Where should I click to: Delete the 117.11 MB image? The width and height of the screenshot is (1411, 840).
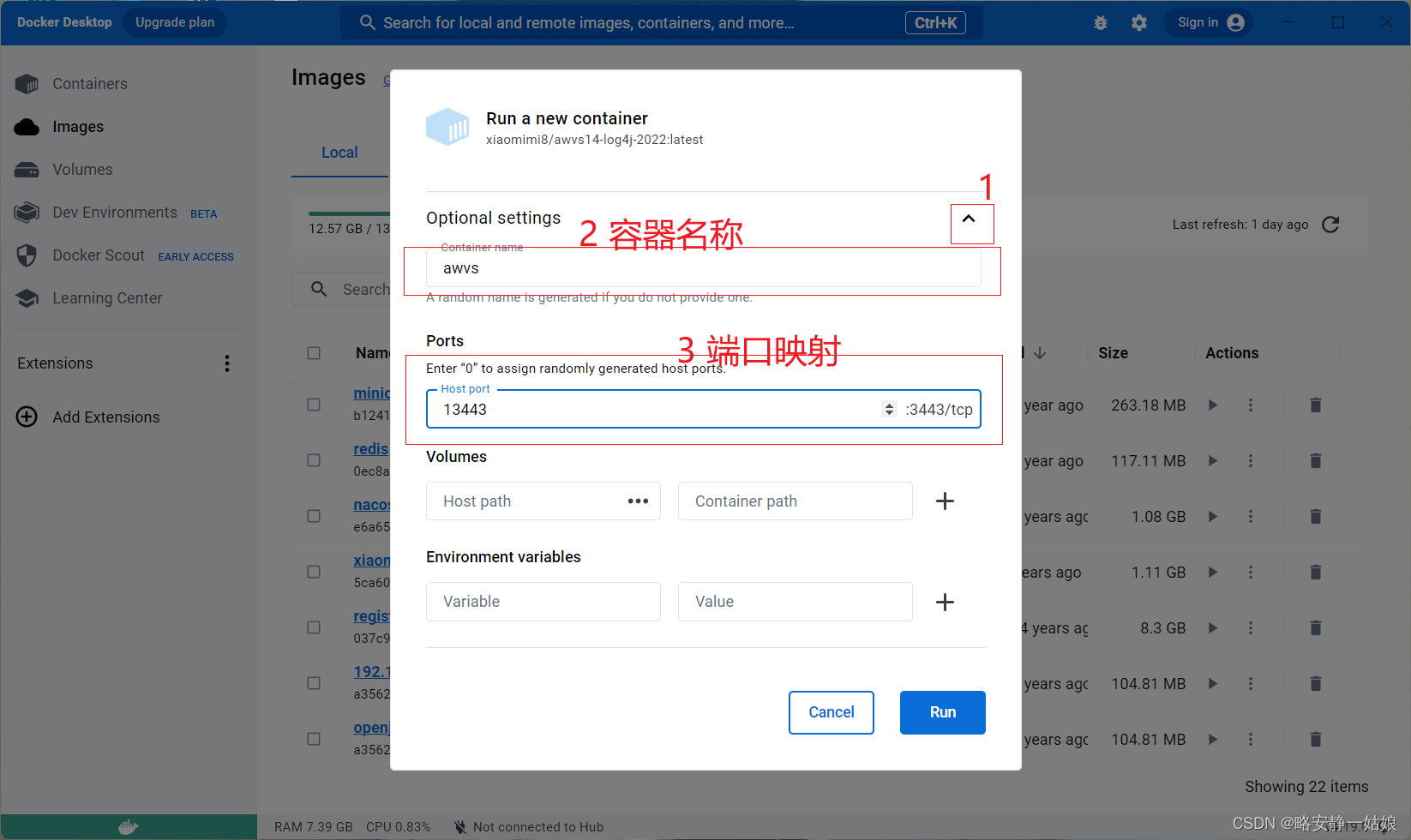pyautogui.click(x=1316, y=460)
